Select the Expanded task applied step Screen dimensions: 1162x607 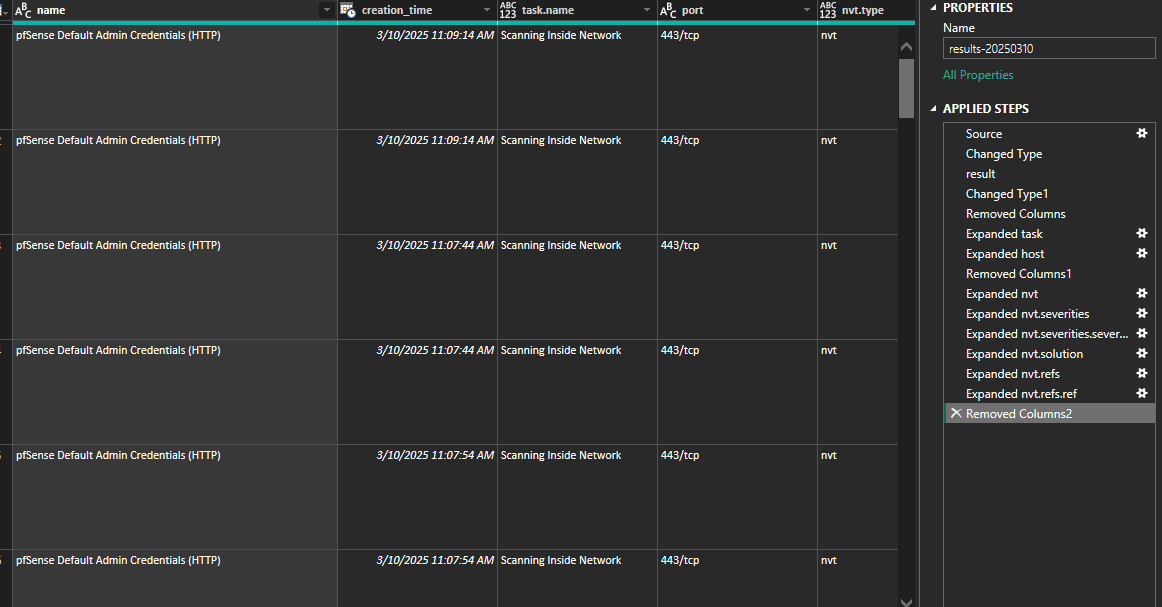coord(1004,233)
